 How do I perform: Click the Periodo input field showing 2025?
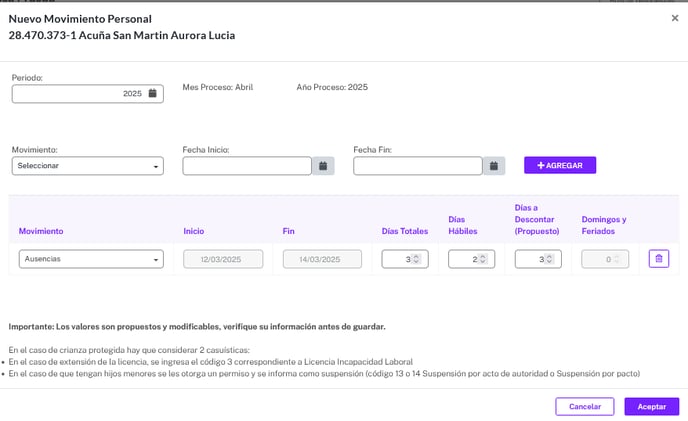point(88,94)
